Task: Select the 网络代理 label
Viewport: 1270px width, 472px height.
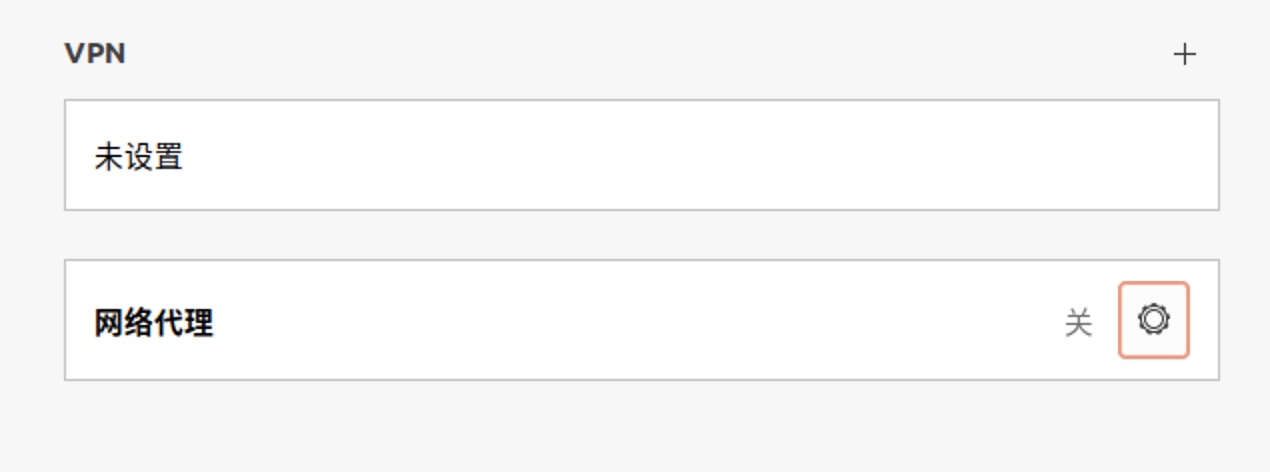Action: [154, 323]
